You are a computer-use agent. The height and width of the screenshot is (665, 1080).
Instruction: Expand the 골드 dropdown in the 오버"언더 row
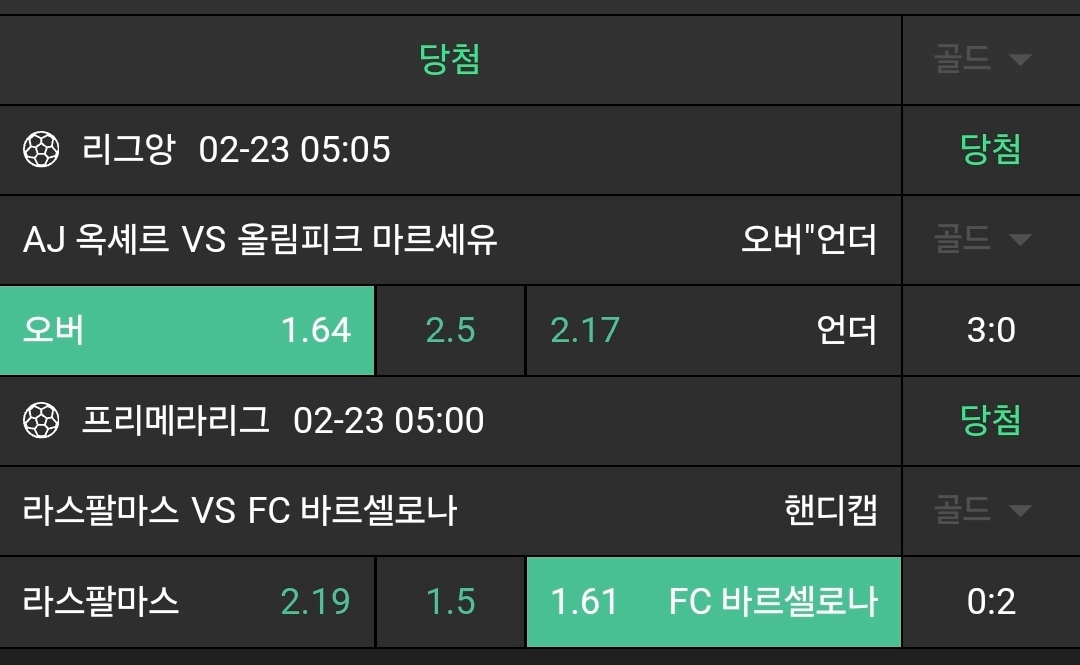click(x=990, y=240)
